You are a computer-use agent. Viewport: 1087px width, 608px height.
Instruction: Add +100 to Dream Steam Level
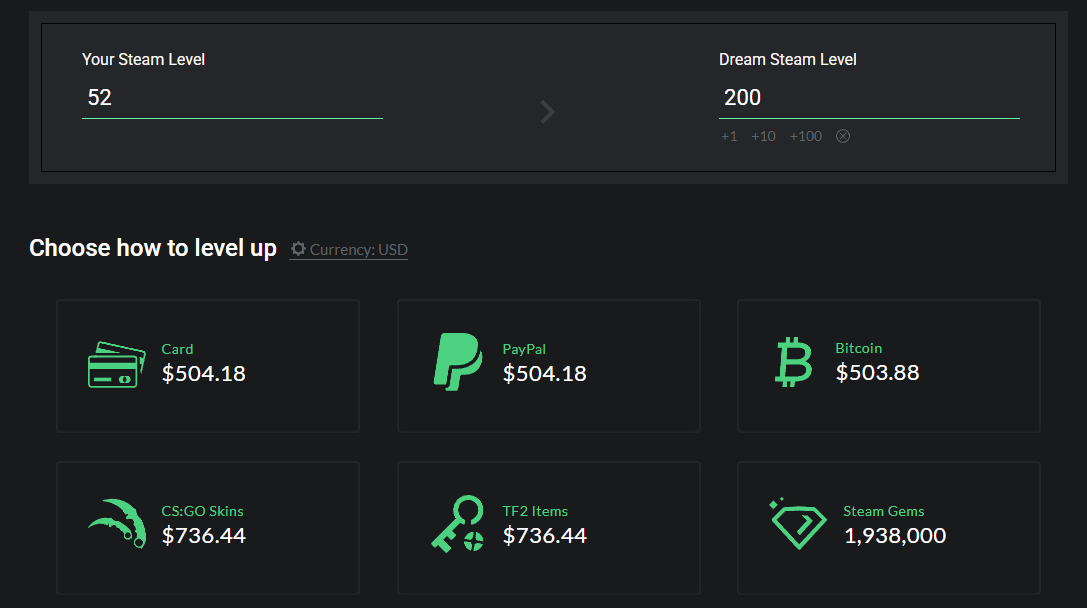[806, 136]
